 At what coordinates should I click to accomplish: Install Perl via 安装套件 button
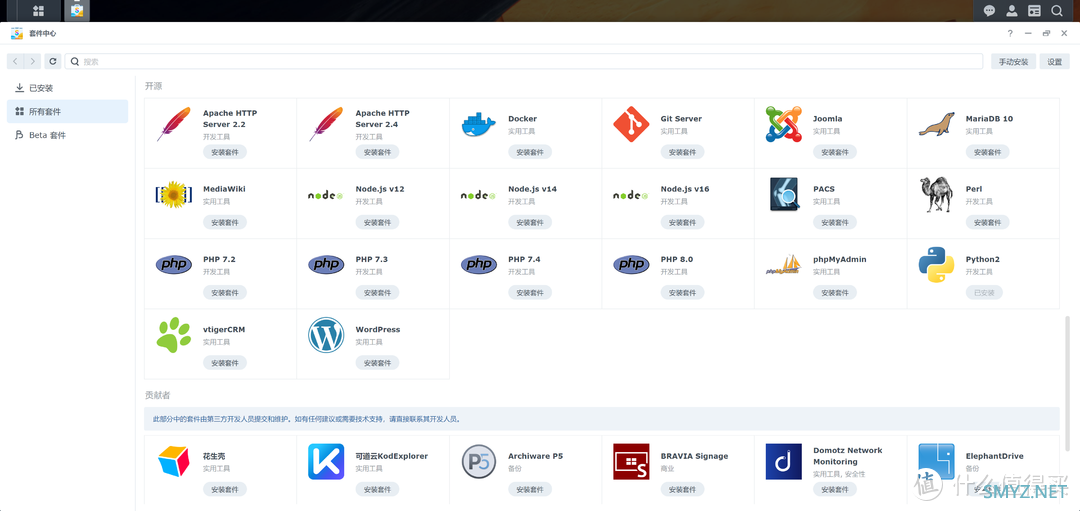pos(987,222)
